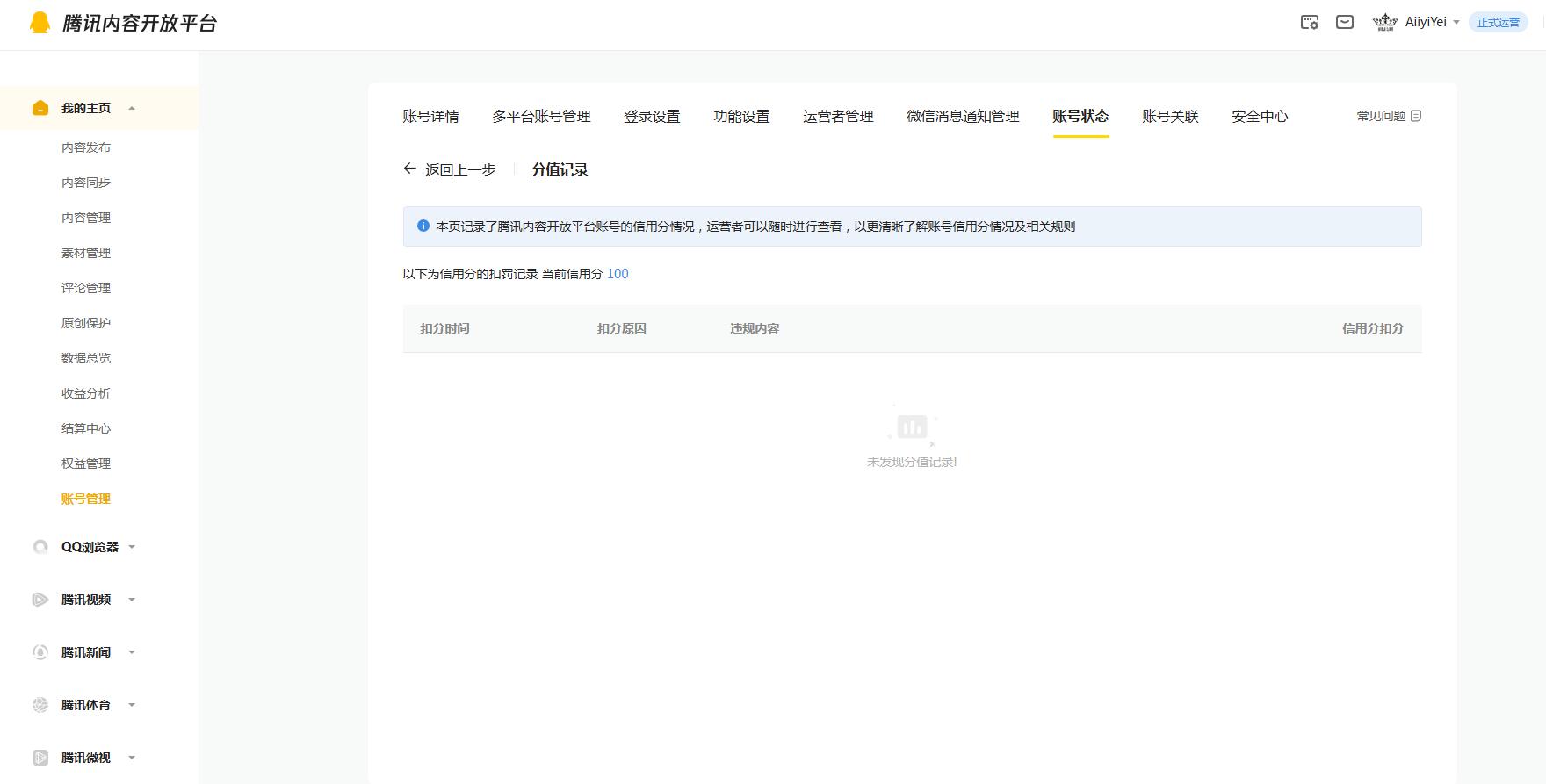Click the document icon next to 常见问题
Image resolution: width=1546 pixels, height=784 pixels.
tap(1416, 116)
